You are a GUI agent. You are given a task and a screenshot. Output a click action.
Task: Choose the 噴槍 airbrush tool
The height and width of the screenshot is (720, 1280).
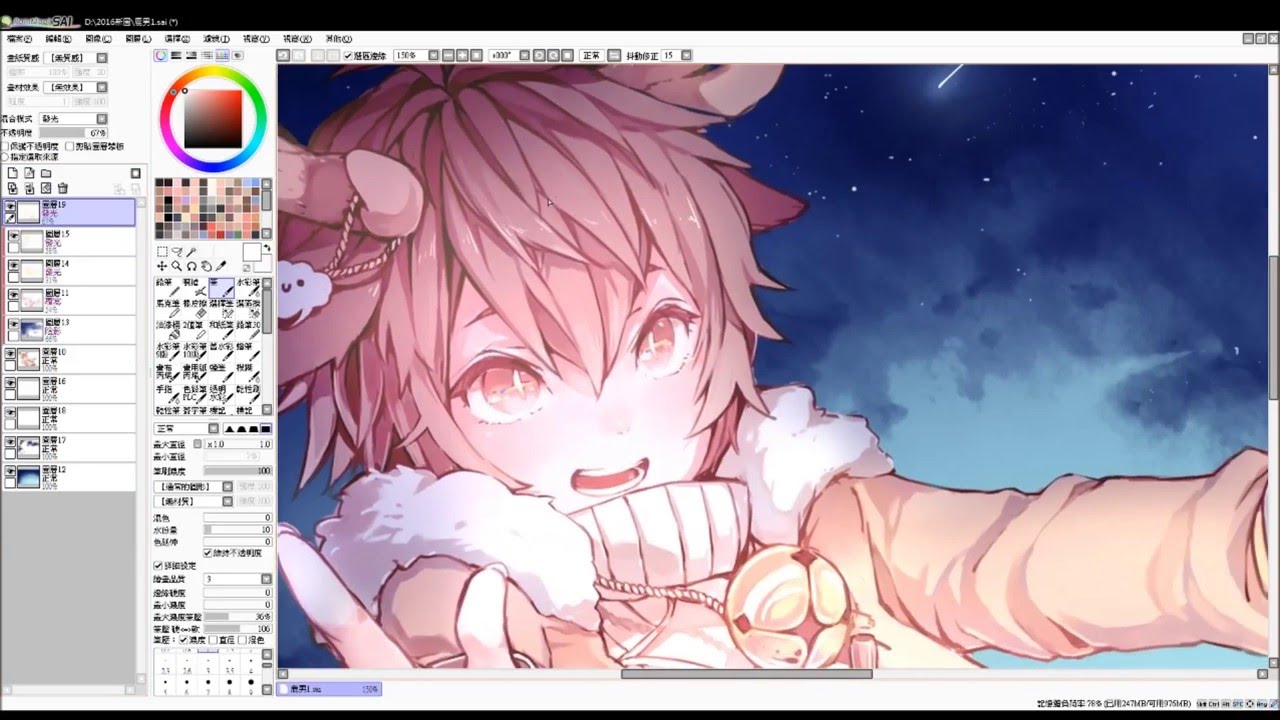pos(194,287)
